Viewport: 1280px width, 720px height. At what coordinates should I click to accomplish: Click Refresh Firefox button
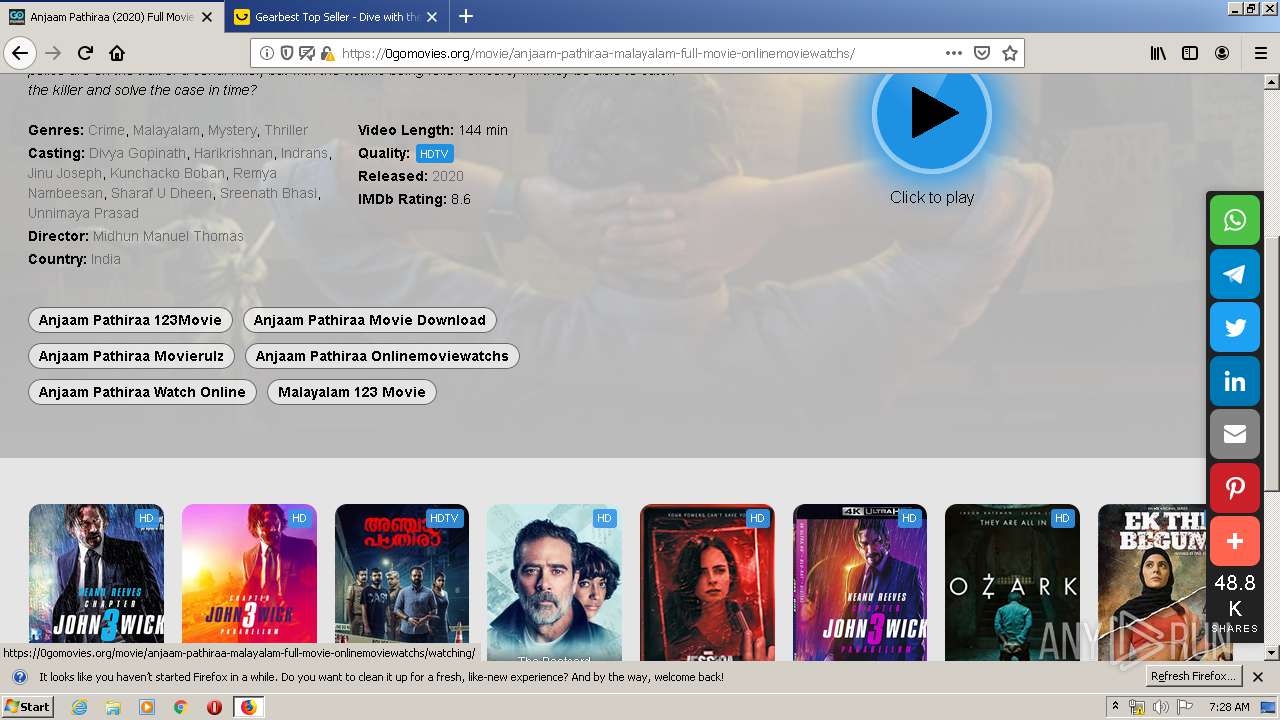click(x=1194, y=676)
